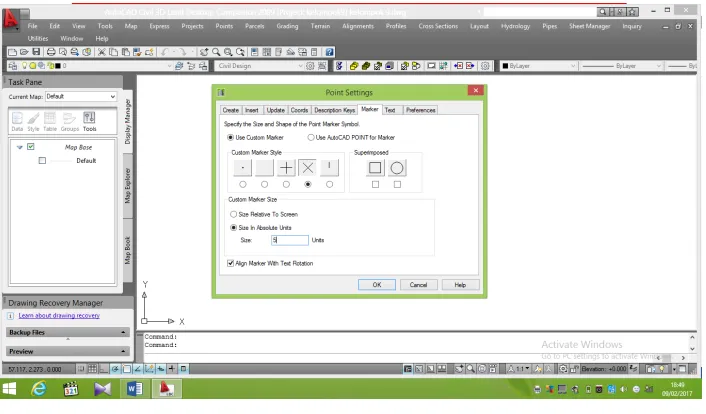Click the Table icon in Task Pane

coord(50,122)
